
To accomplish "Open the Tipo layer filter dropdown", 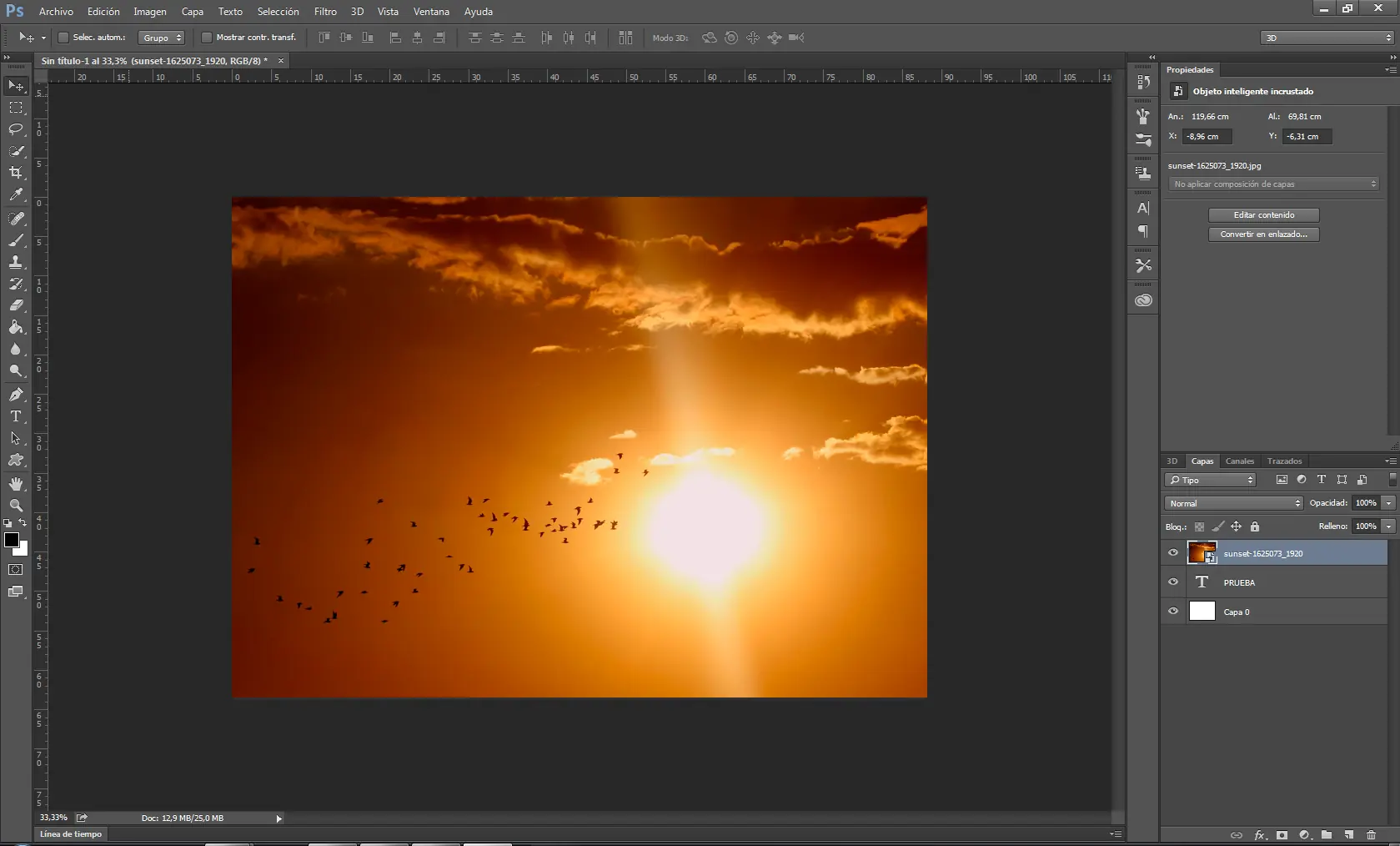I will click(1210, 480).
